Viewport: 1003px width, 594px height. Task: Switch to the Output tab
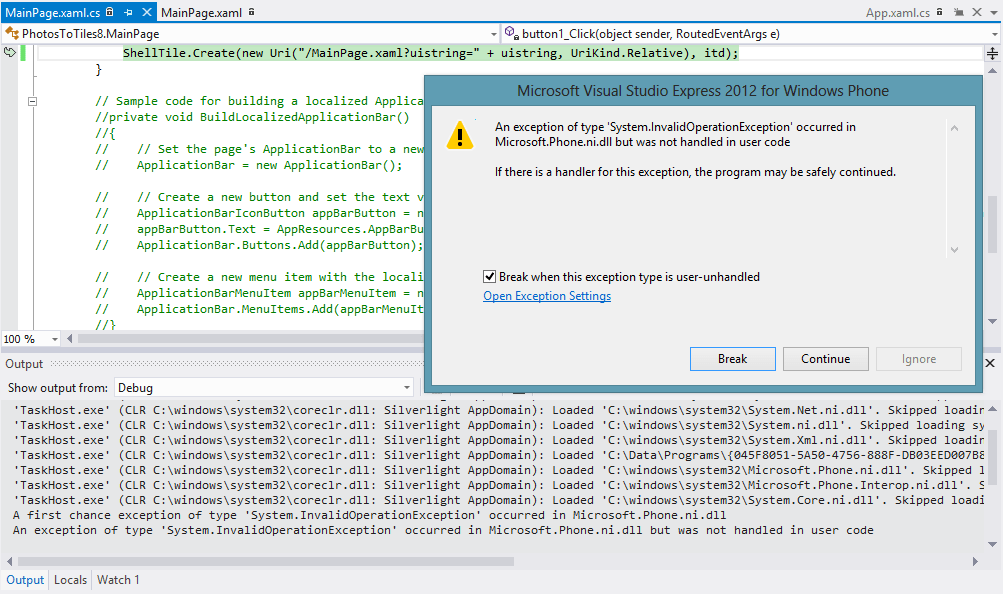[25, 580]
